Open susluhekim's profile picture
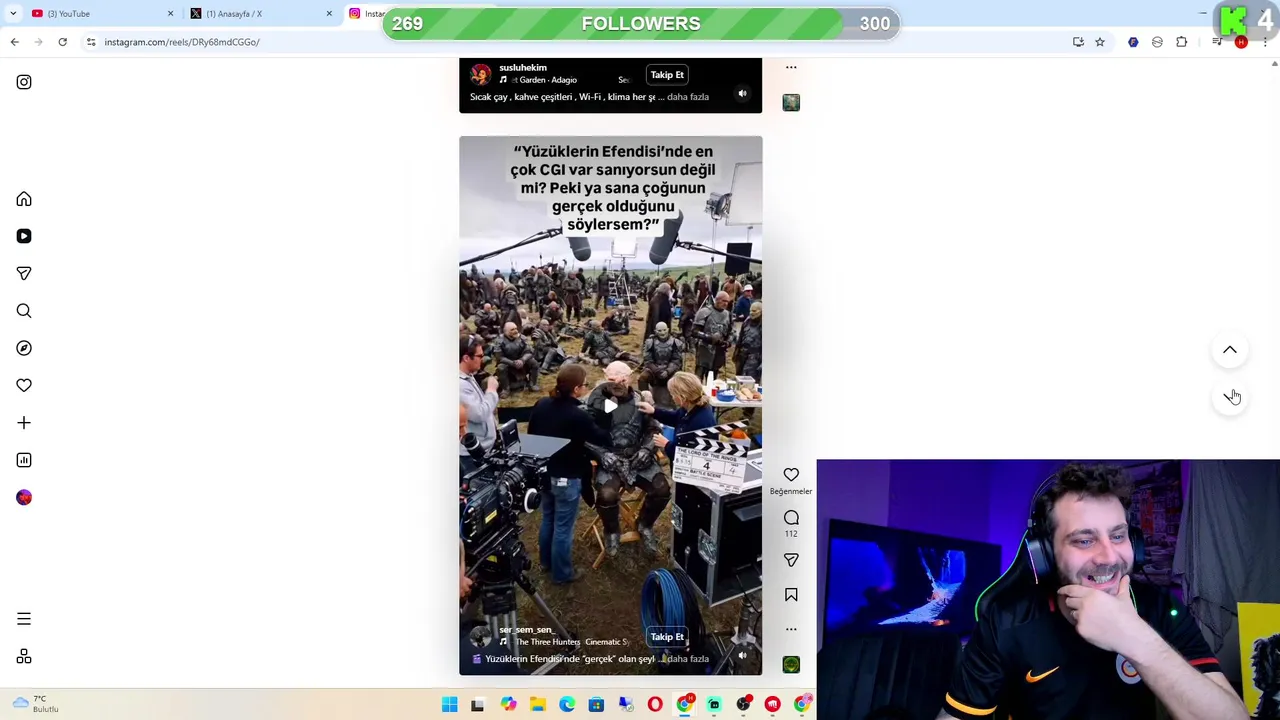This screenshot has width=1280, height=720. pyautogui.click(x=481, y=75)
